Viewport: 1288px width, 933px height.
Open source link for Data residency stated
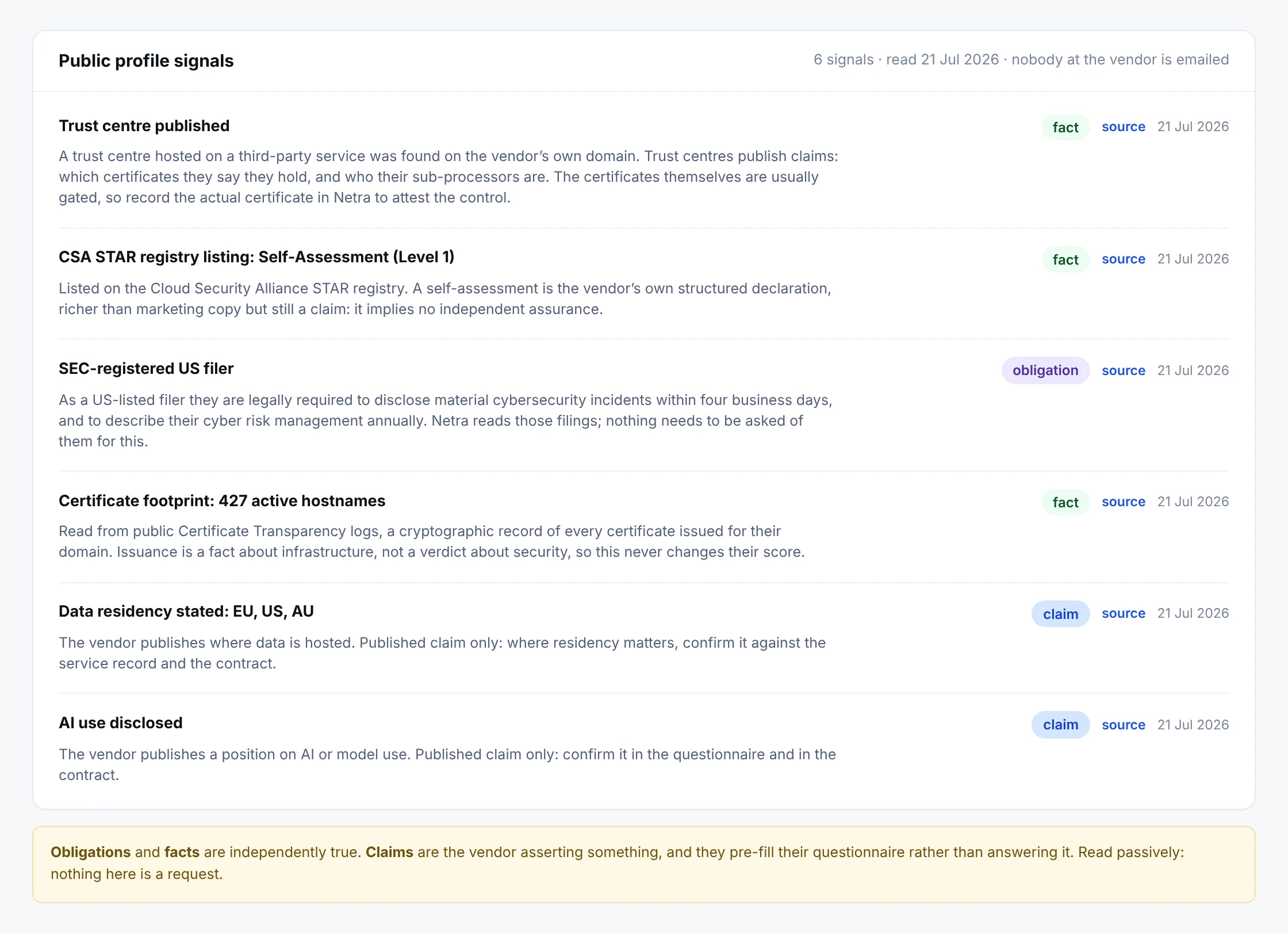1123,613
